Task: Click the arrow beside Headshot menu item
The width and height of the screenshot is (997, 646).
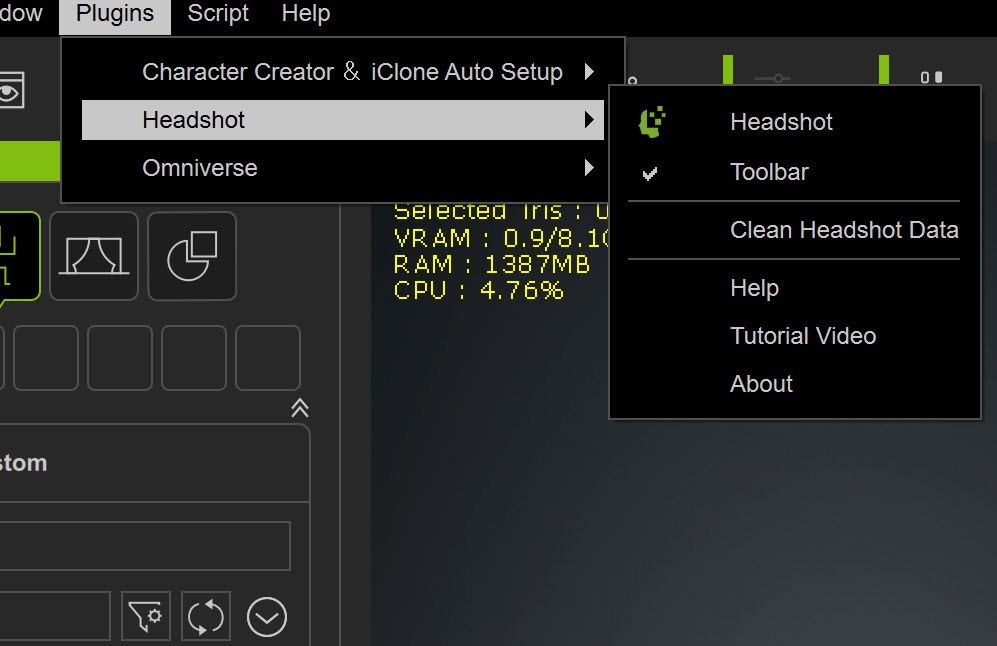Action: [x=589, y=120]
